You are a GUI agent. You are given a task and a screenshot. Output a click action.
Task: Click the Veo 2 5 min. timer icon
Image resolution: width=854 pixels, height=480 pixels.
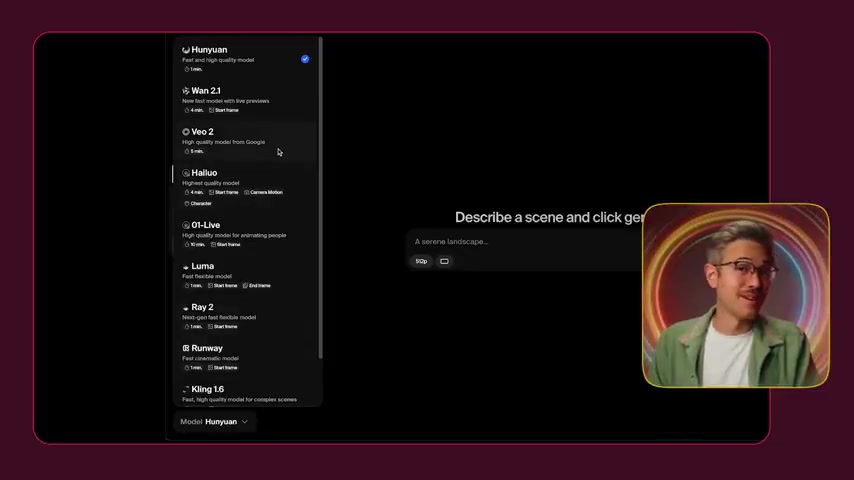187,151
